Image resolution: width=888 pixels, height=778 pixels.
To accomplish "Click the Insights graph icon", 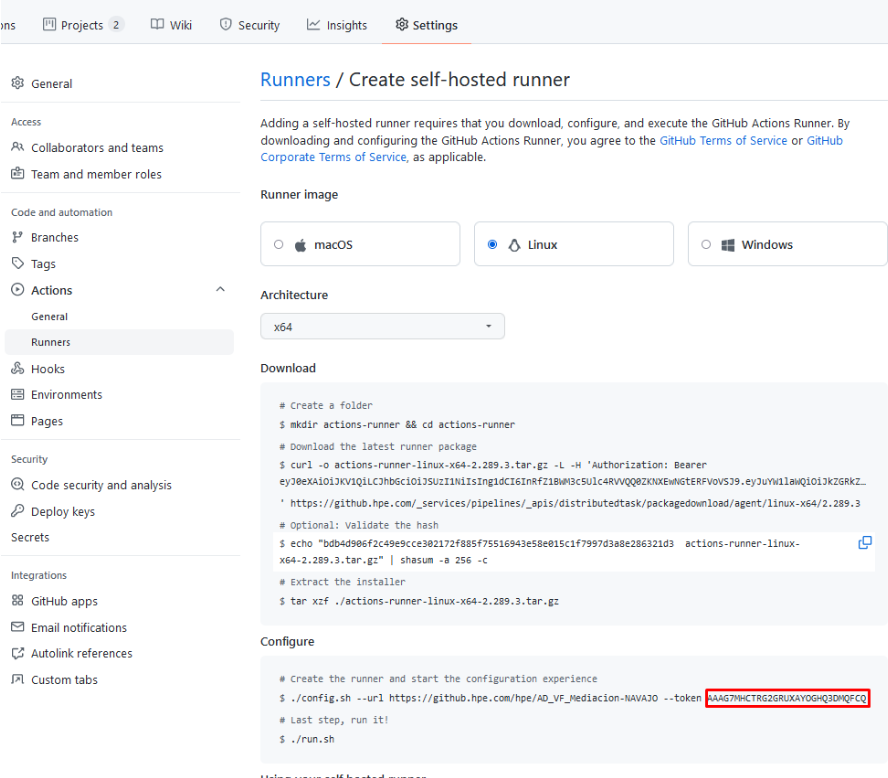I will [313, 24].
